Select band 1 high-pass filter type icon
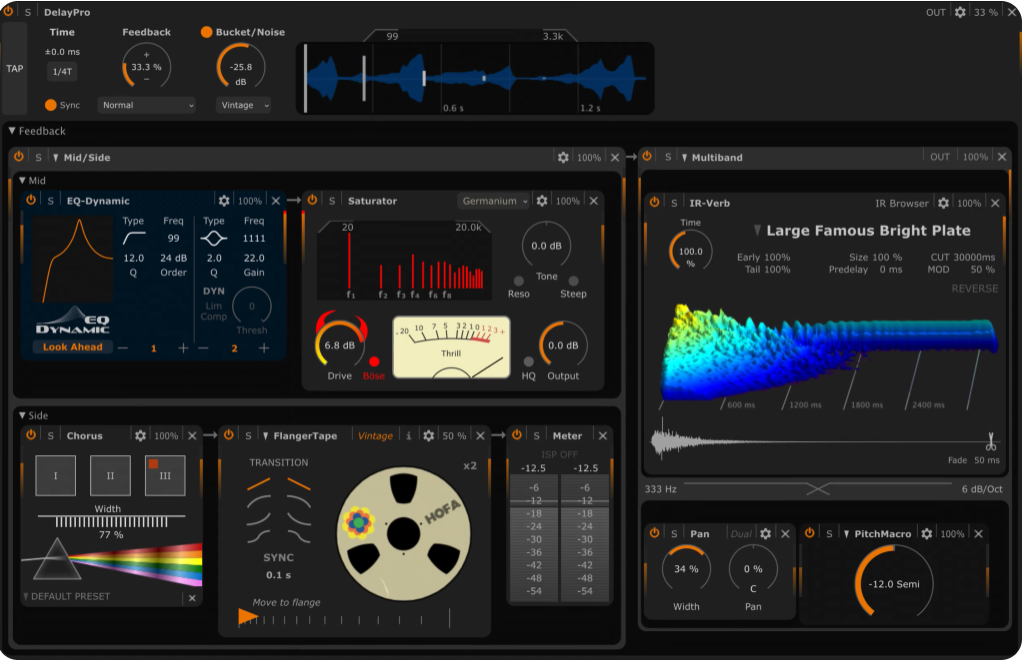The image size is (1022, 662). point(134,238)
